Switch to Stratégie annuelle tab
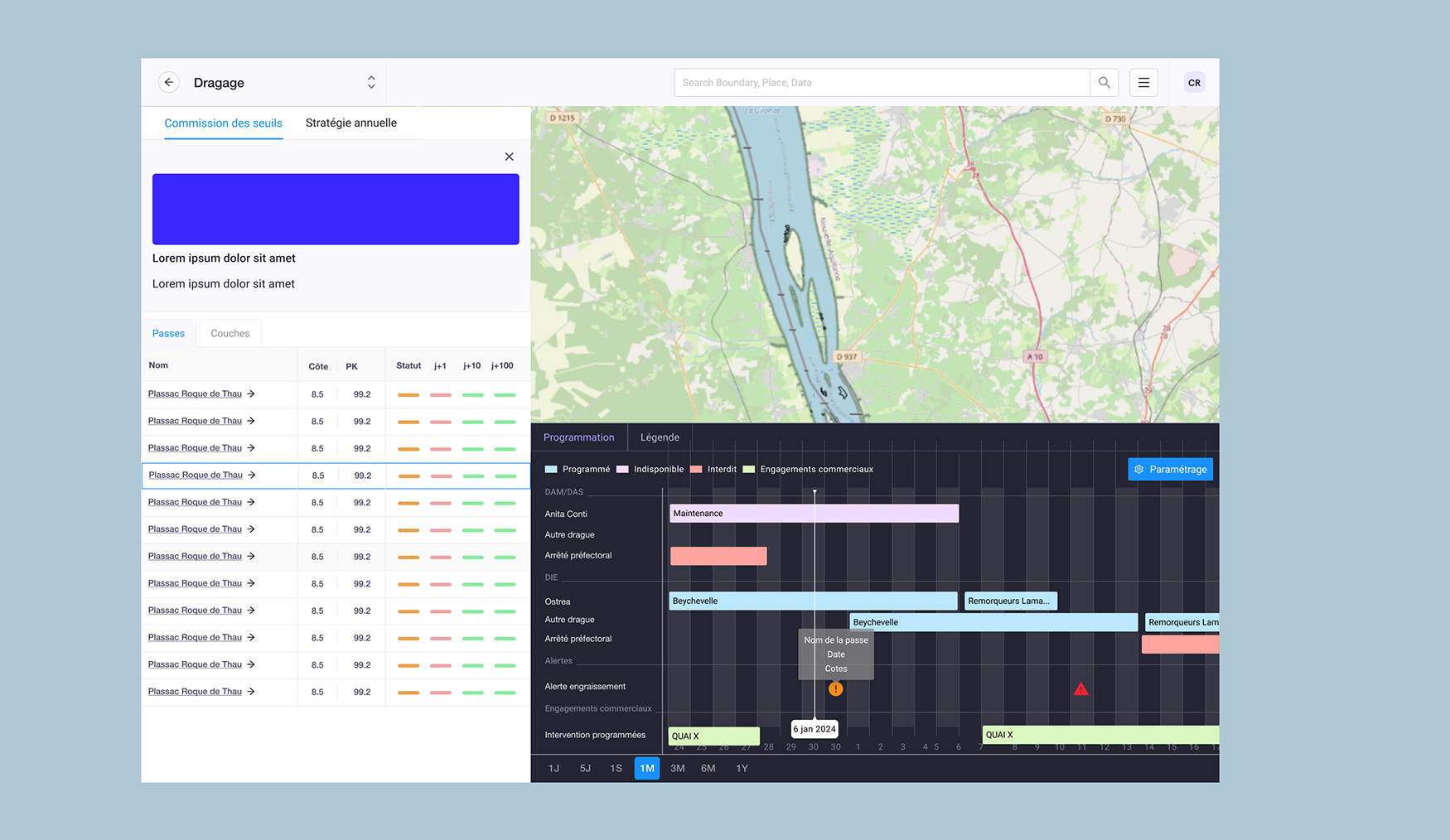The image size is (1450, 840). coord(350,123)
